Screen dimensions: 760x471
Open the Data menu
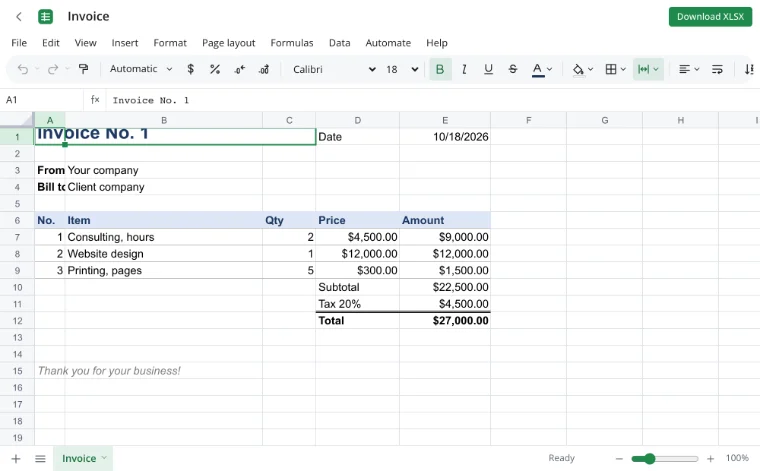point(339,43)
